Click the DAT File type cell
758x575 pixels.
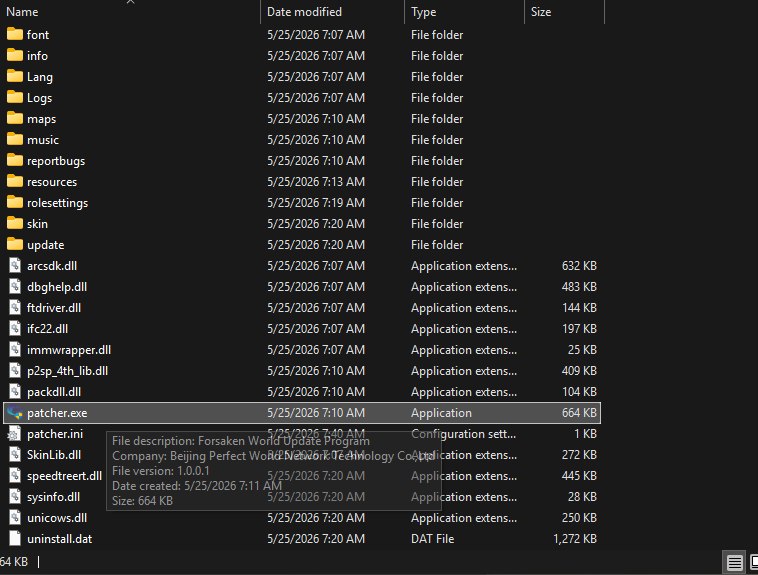(432, 539)
